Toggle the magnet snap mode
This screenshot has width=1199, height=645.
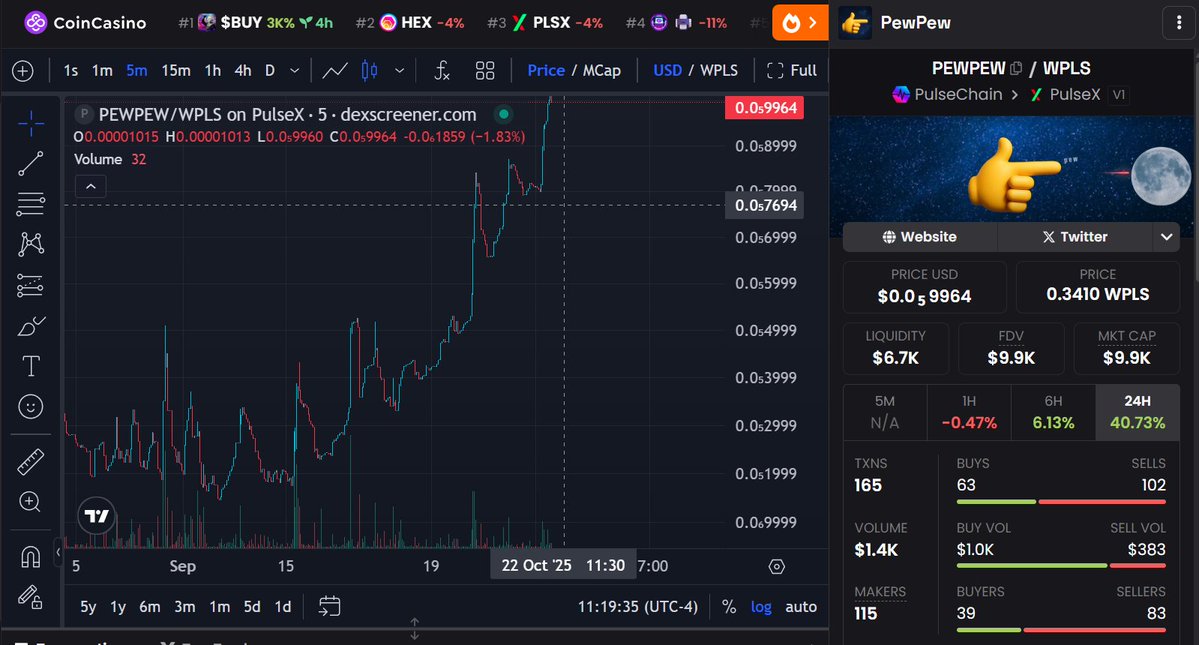point(31,557)
